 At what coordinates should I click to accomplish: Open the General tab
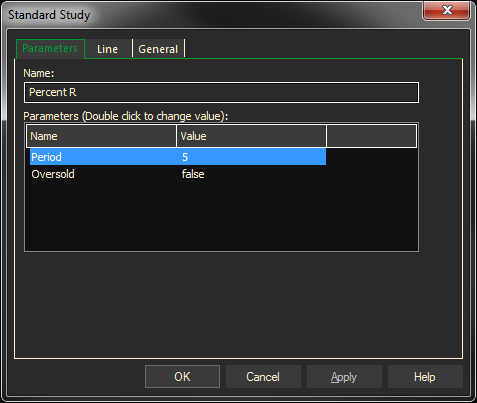158,49
